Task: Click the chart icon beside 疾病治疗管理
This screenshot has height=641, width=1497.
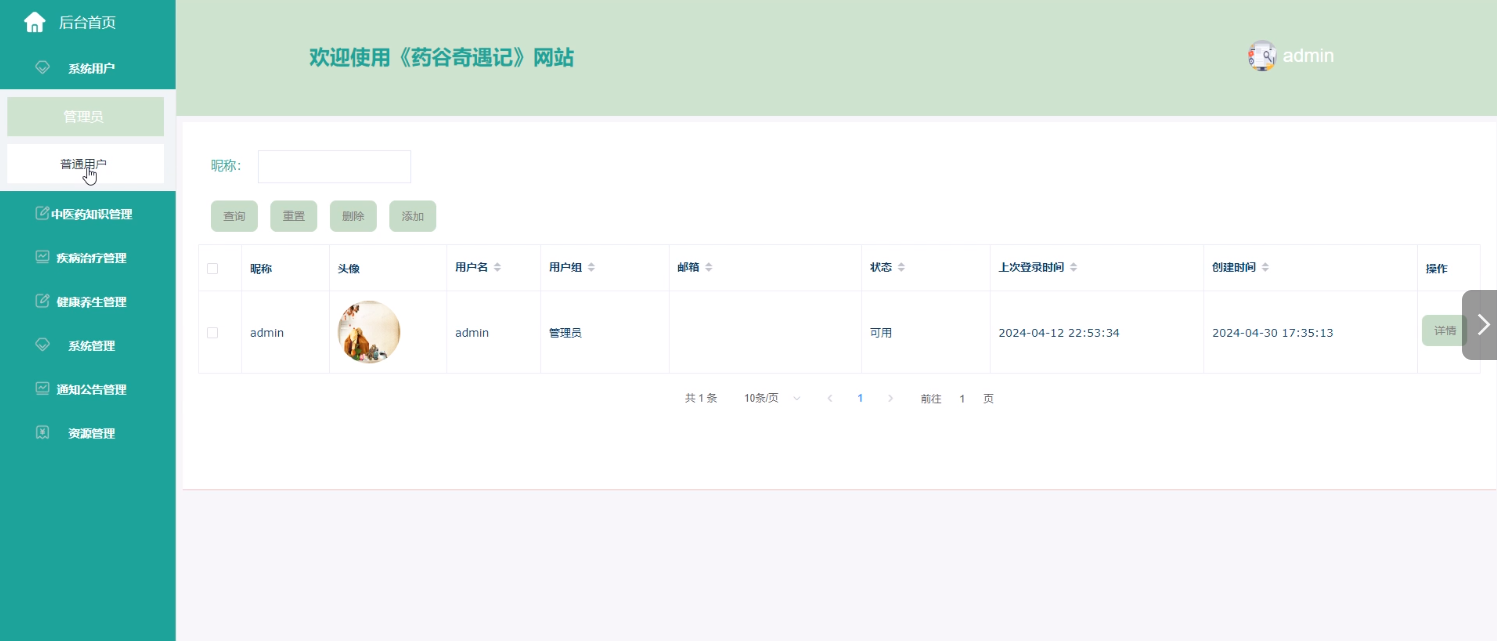Action: coord(42,257)
